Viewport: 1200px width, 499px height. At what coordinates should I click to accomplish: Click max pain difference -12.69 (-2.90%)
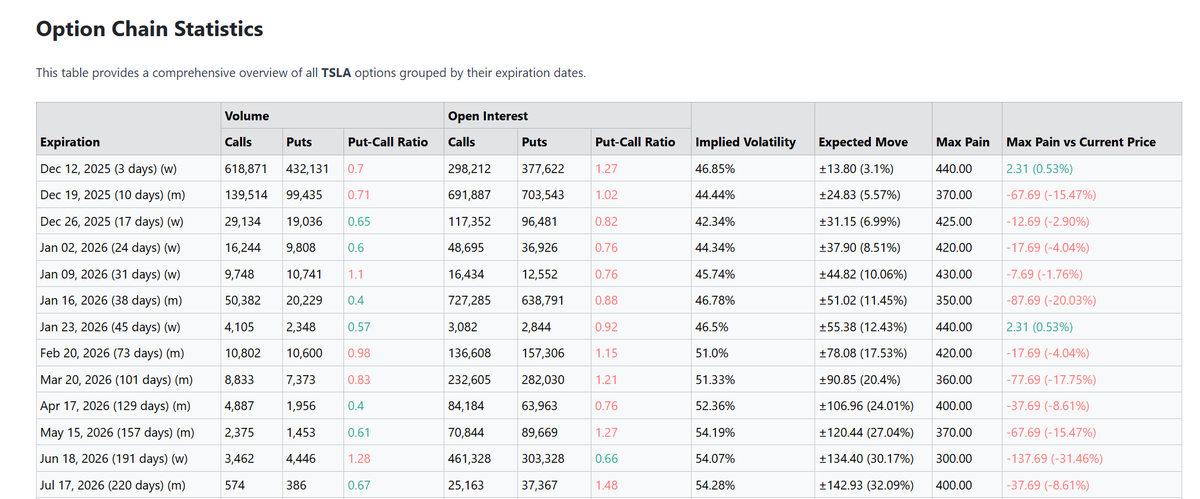[x=1048, y=220]
